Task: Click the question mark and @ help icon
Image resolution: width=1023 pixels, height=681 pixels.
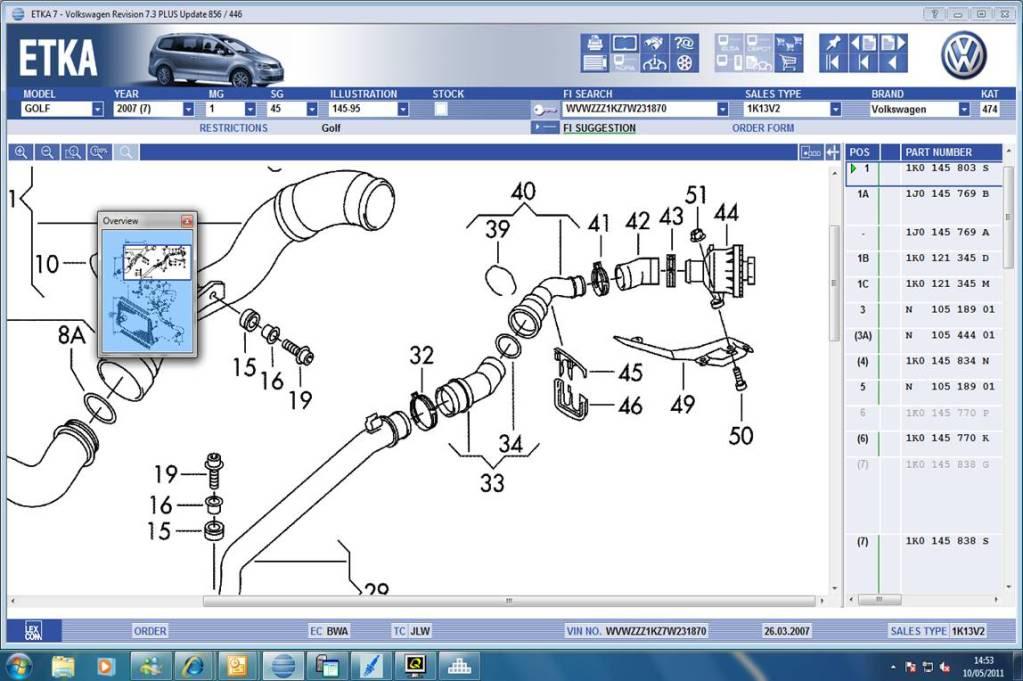Action: click(684, 44)
